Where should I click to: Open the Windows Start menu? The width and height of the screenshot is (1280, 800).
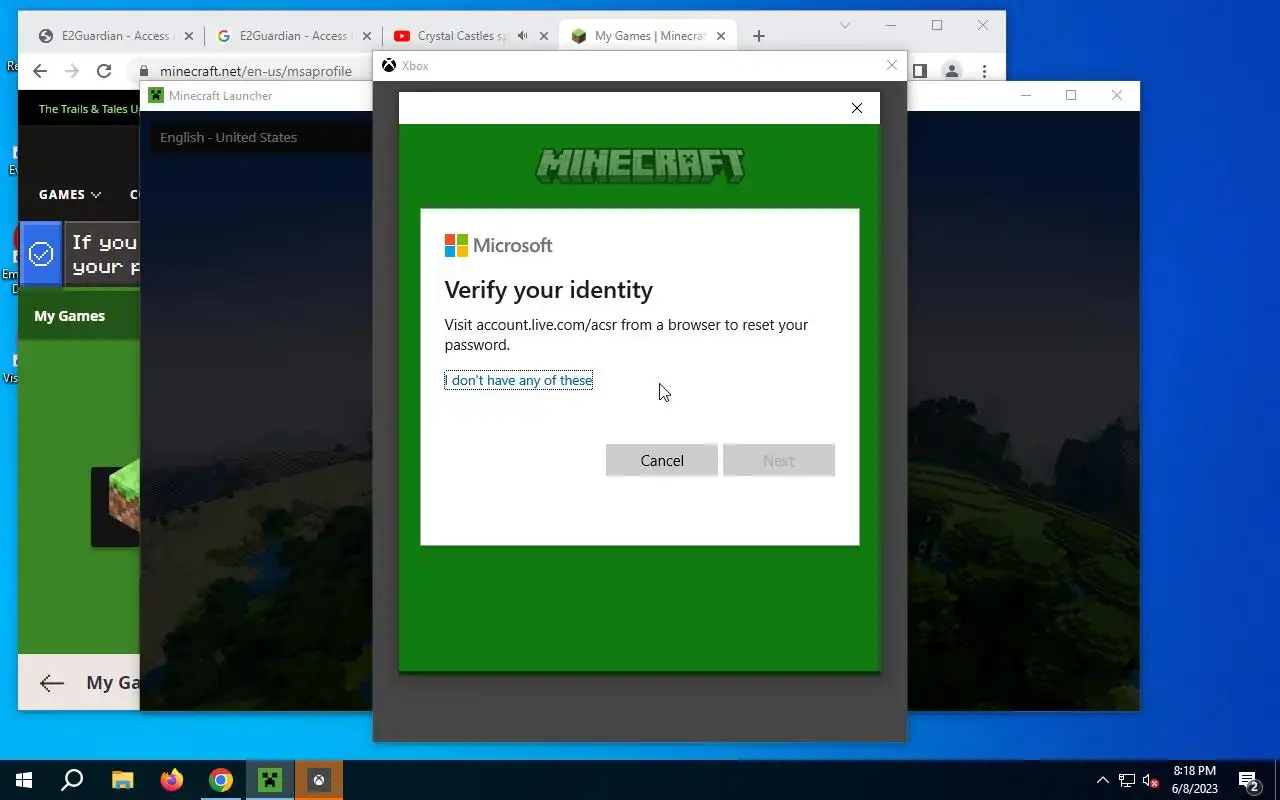tap(24, 780)
